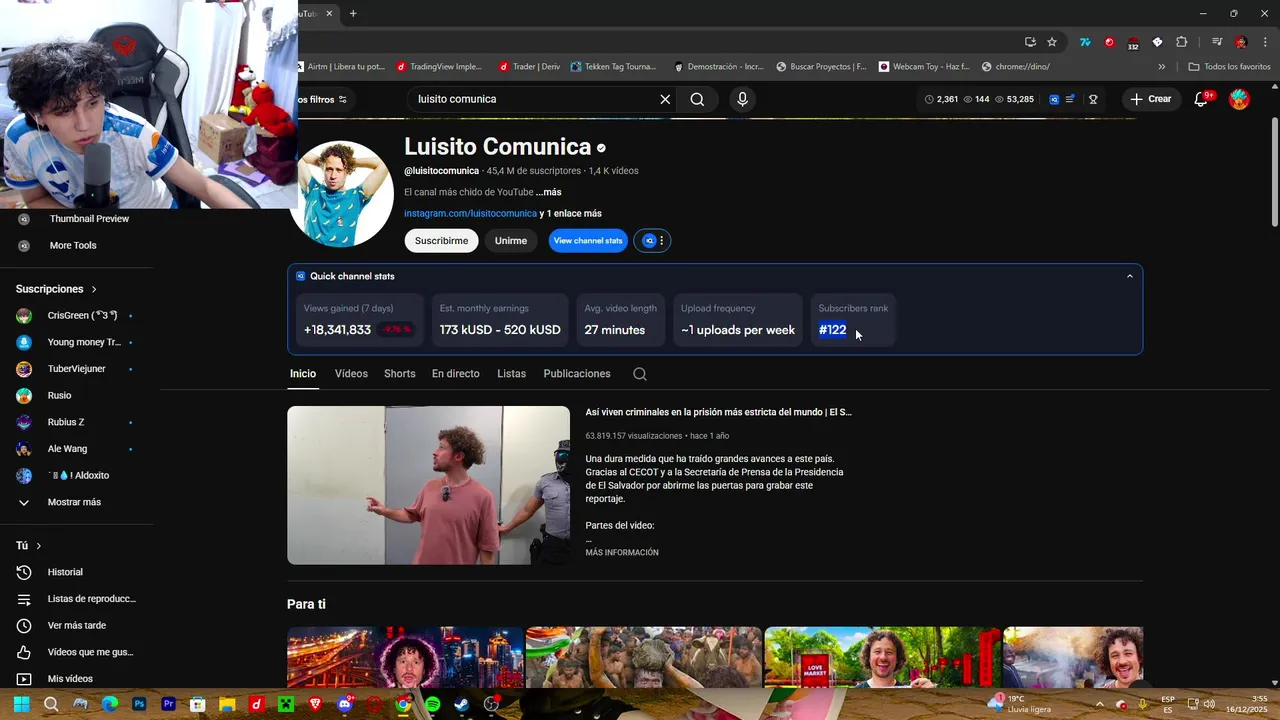1280x720 pixels.
Task: Click MÁS INFORMACIÓN under the video description
Action: click(x=622, y=553)
